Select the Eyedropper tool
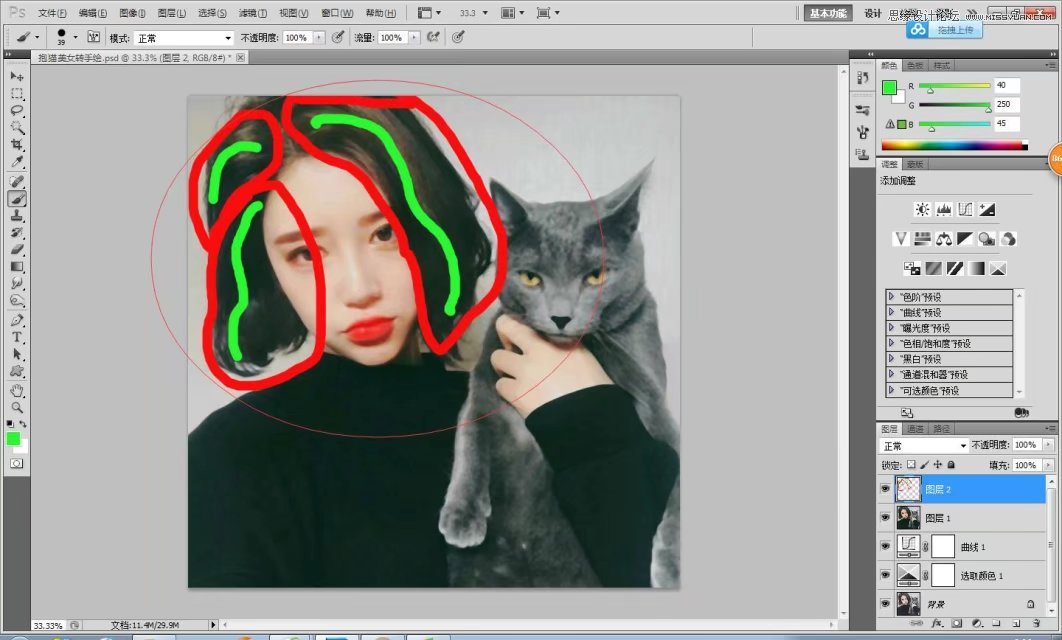The height and width of the screenshot is (640, 1062). (x=17, y=161)
